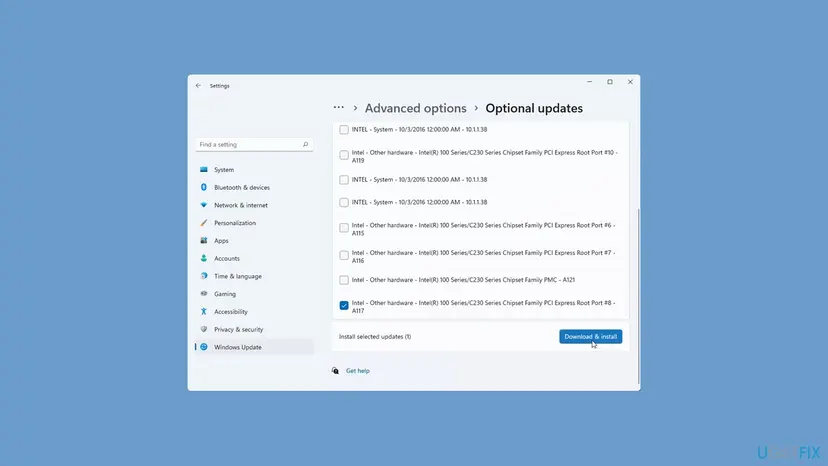Click the Gaming controller icon
The width and height of the screenshot is (828, 466).
204,294
